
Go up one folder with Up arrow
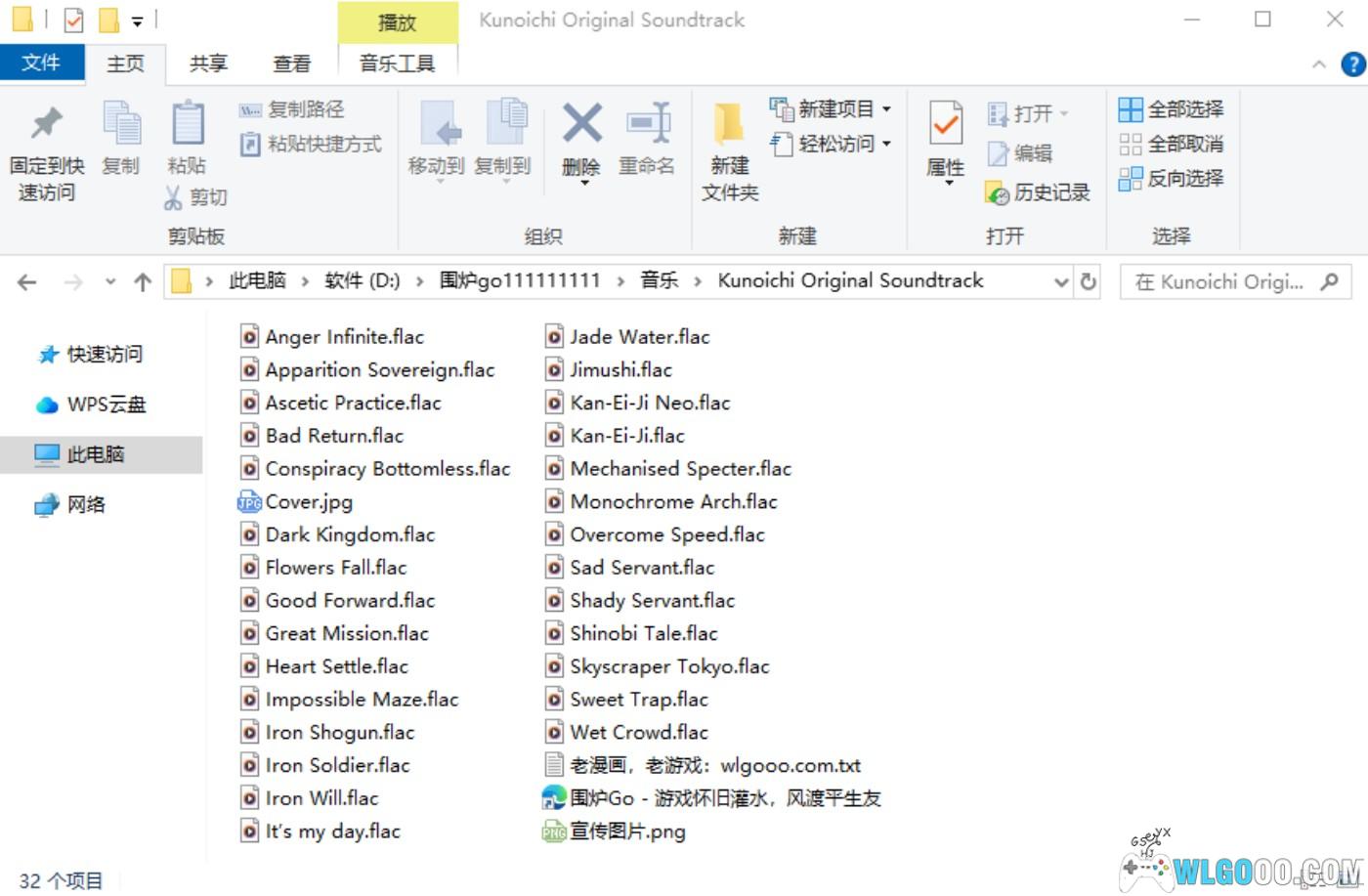click(x=143, y=282)
